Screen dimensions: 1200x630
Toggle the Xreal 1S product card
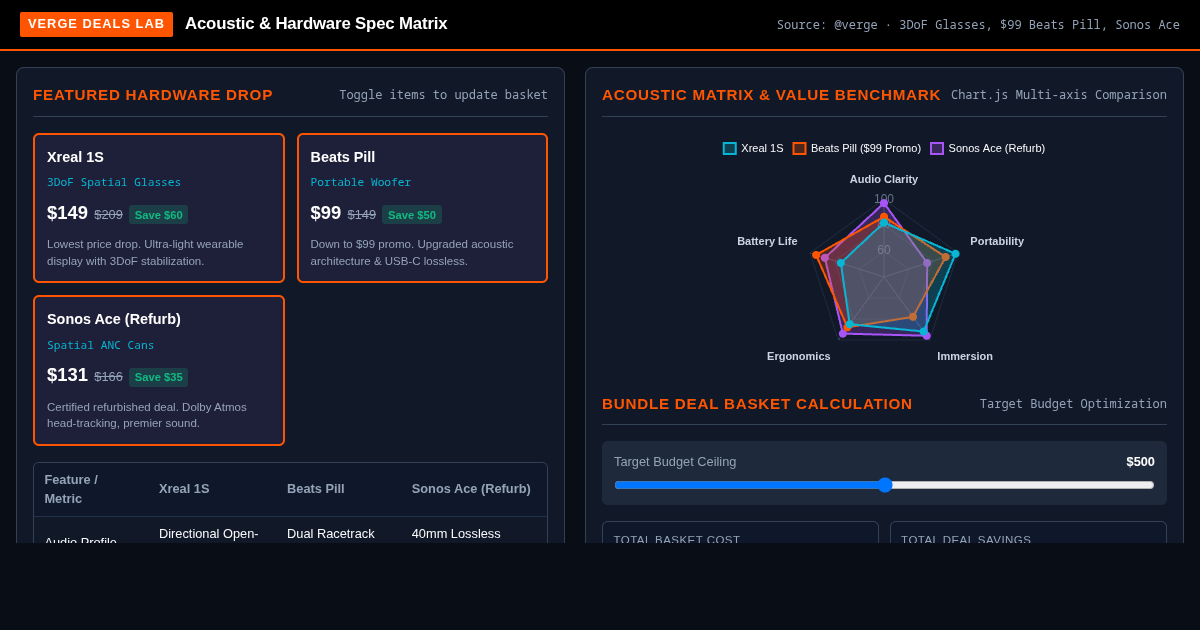click(x=159, y=208)
